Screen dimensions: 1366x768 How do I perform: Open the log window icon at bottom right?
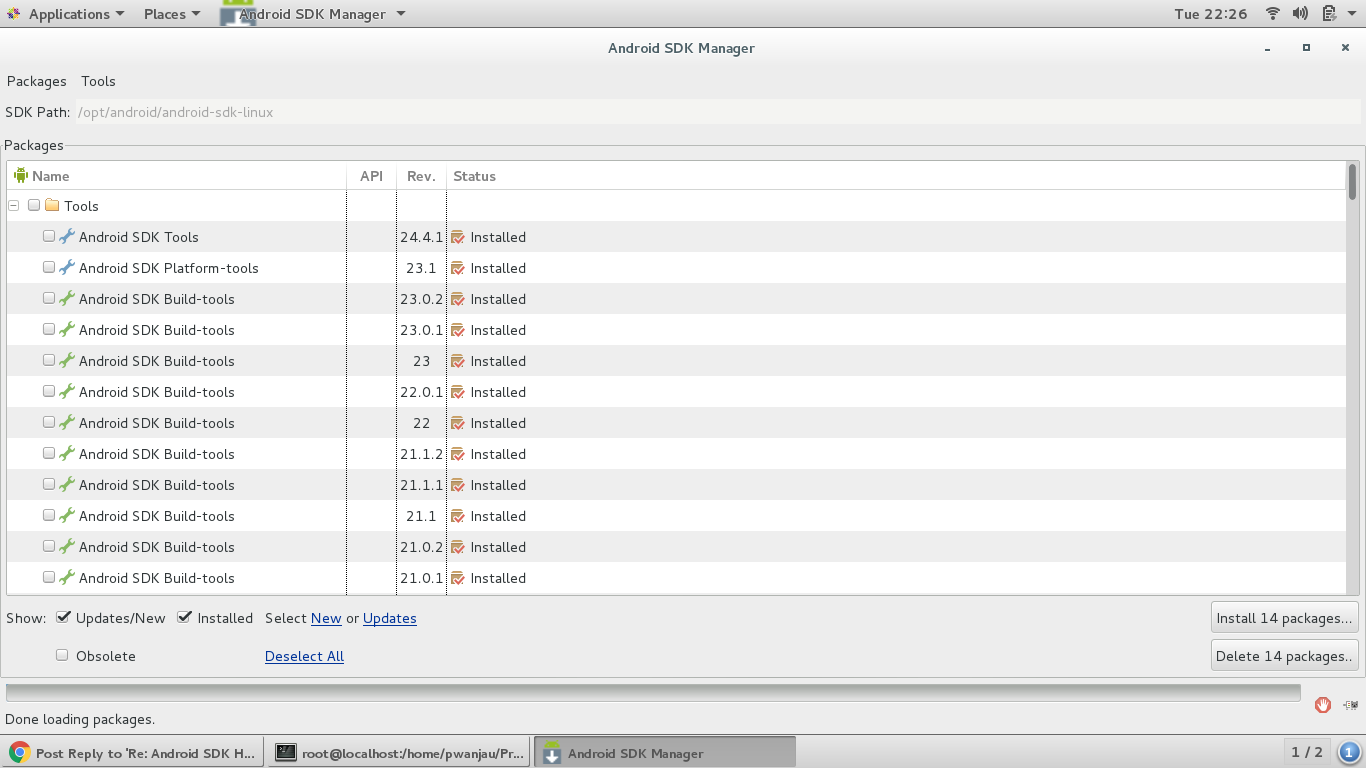(1351, 705)
